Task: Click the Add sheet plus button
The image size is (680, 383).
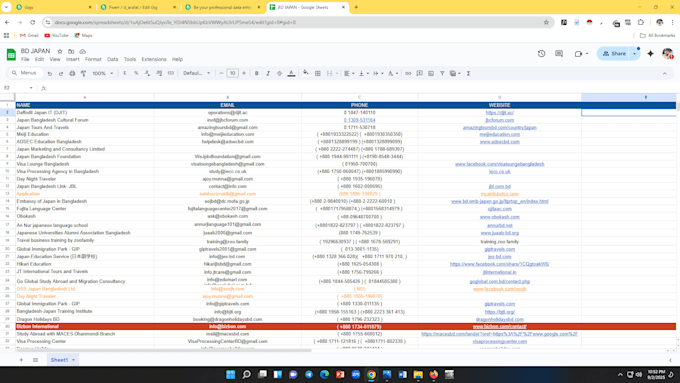Action: (x=21, y=360)
